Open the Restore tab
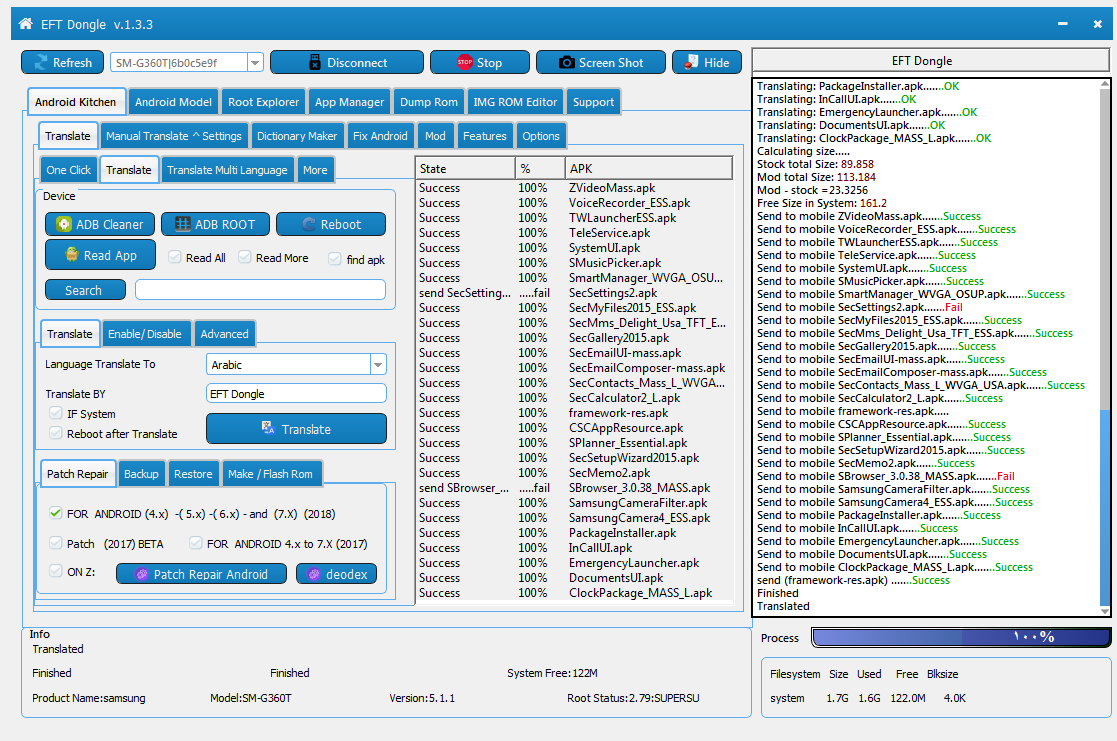 click(193, 474)
